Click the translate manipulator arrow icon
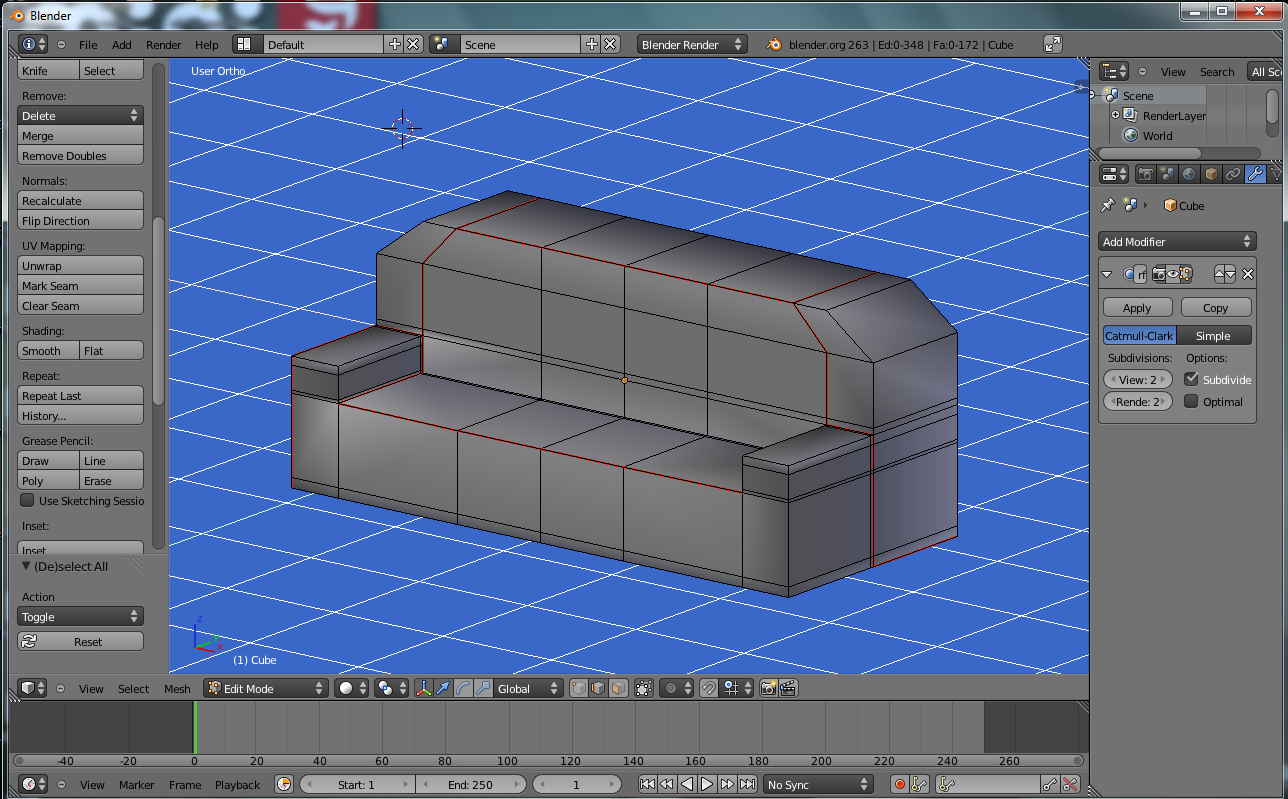 (x=443, y=688)
